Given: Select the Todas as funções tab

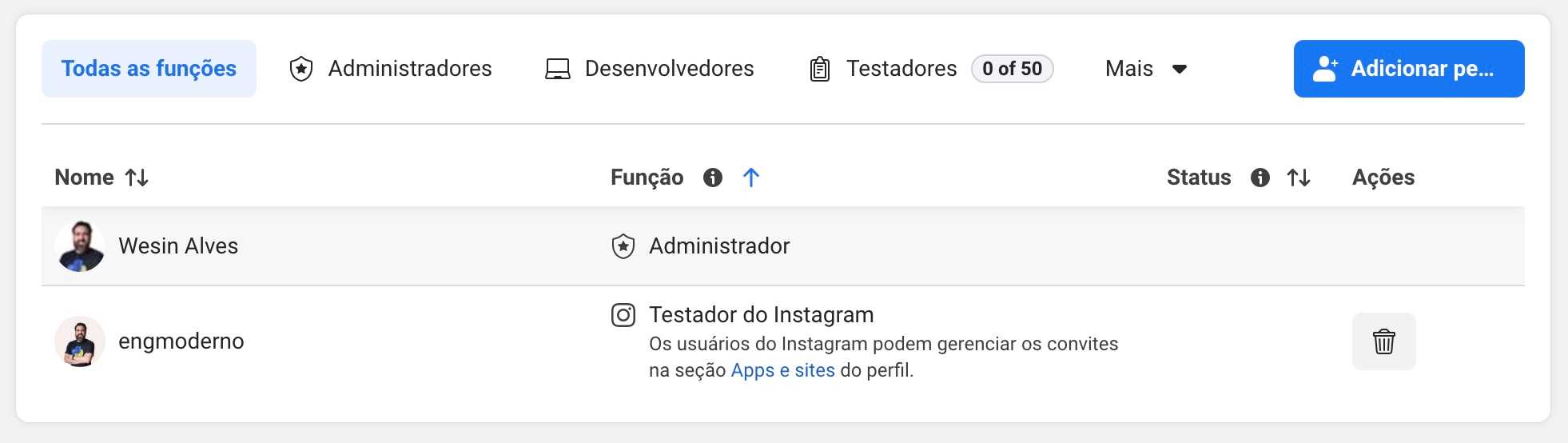Looking at the screenshot, I should pyautogui.click(x=149, y=69).
